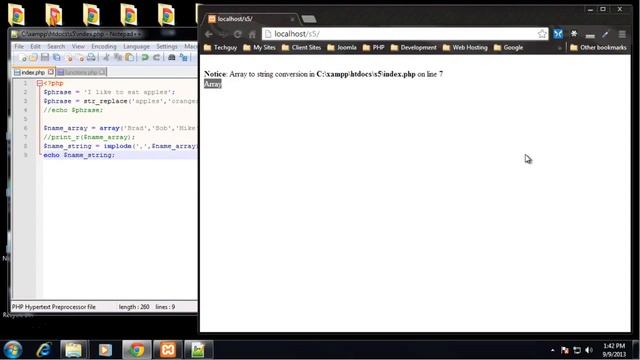Open the Encoding menu in Notepad++
The width and height of the screenshot is (640, 360).
104,47
